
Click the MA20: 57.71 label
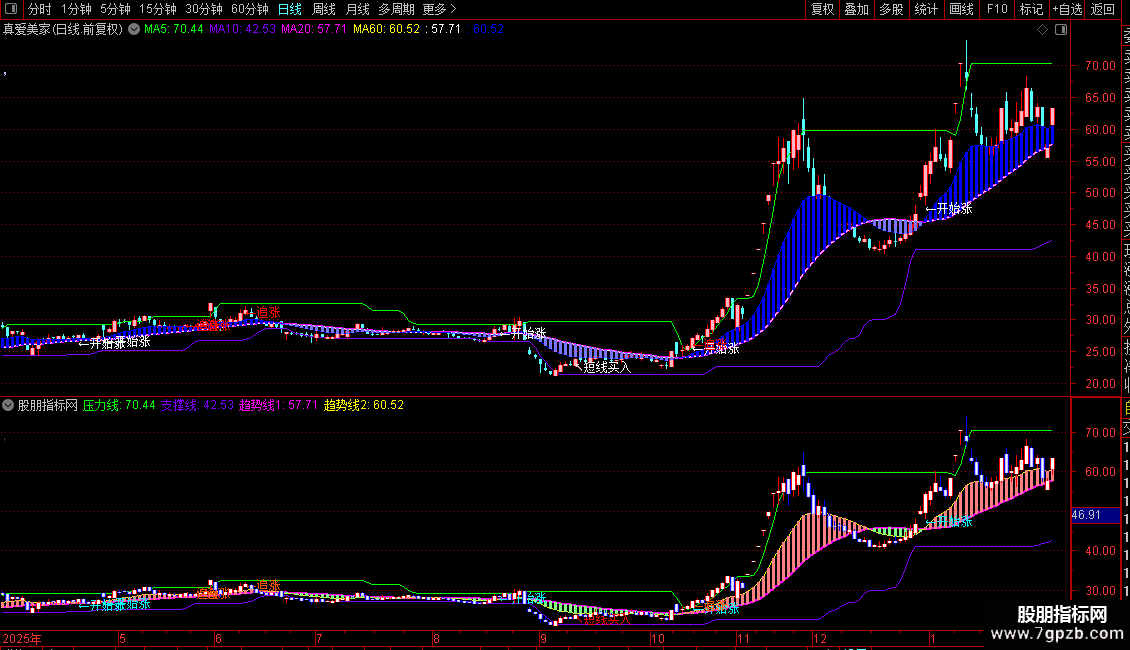[313, 29]
